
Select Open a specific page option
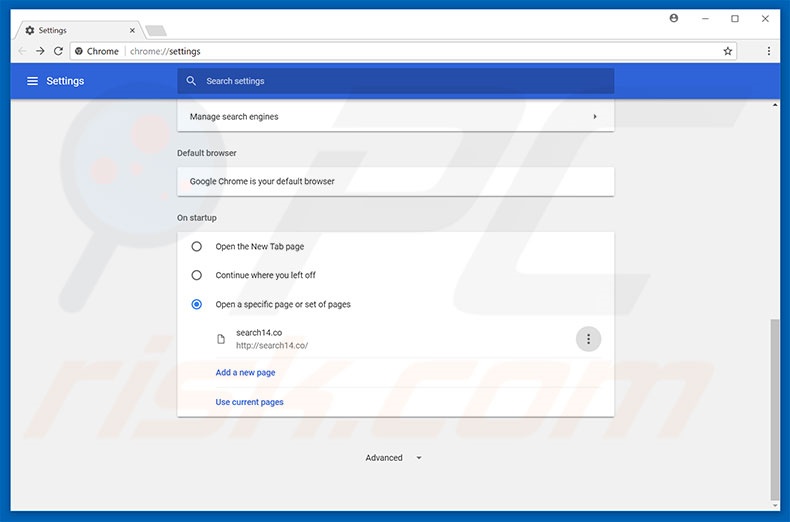(196, 304)
